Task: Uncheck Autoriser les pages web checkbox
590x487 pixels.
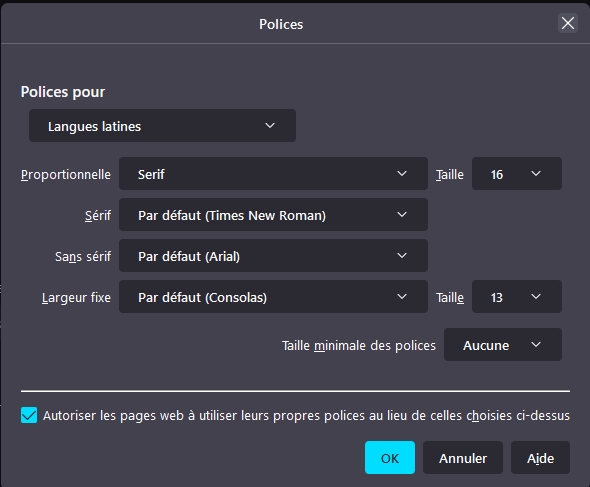Action: (x=29, y=415)
